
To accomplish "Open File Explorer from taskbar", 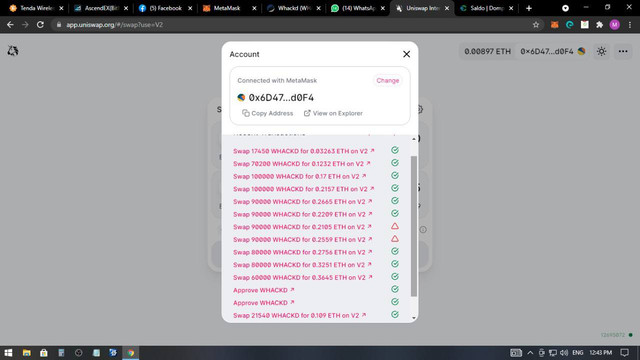I will pos(27,353).
